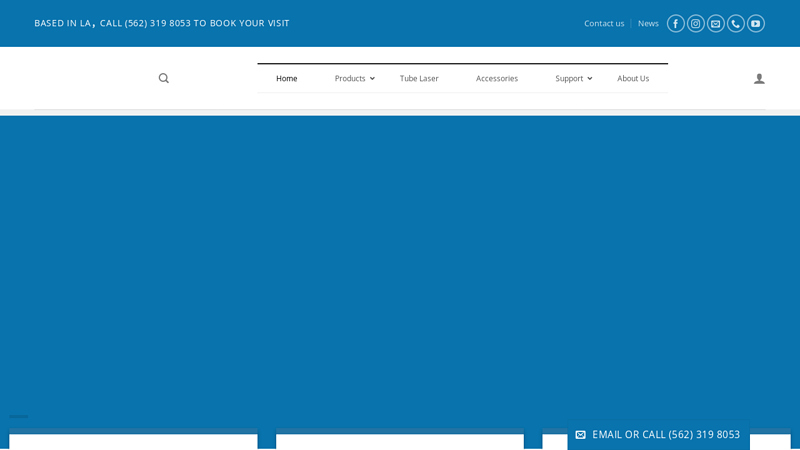Click the envelope icon in floating contact bar
800x450 pixels.
(x=581, y=435)
